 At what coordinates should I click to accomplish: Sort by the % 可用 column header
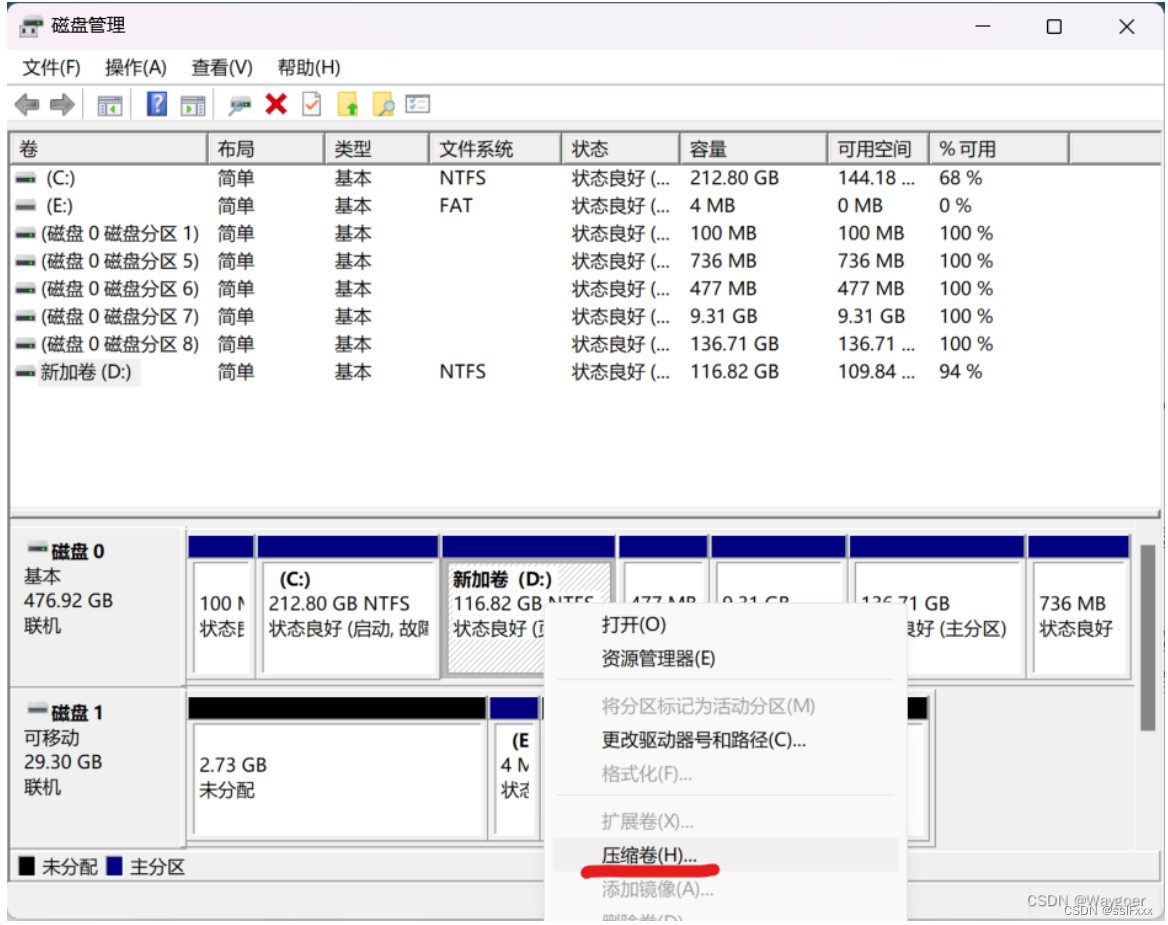pyautogui.click(x=1000, y=149)
